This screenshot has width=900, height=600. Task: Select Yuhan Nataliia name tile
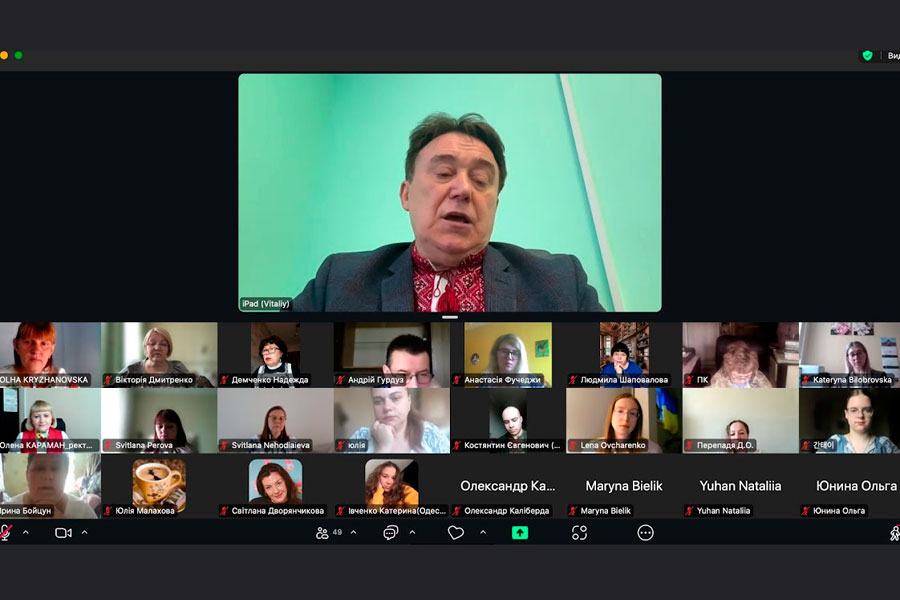pos(740,486)
